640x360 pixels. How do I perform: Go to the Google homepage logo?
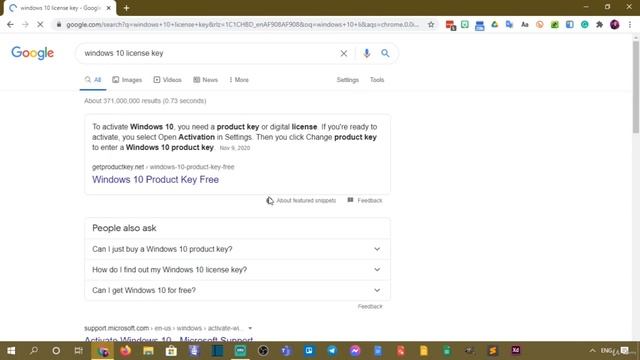pos(32,53)
